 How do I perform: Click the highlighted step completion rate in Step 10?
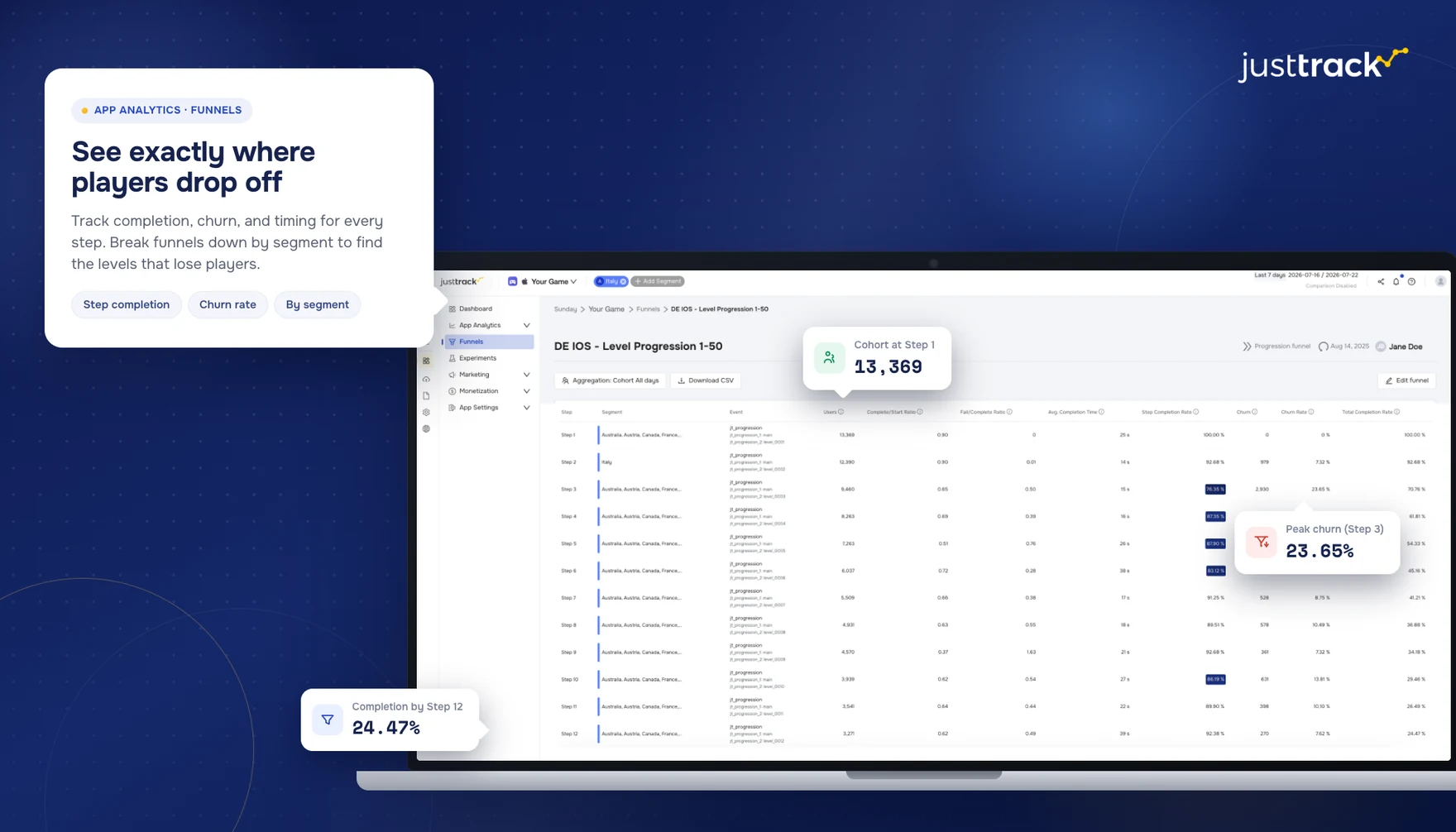1215,680
